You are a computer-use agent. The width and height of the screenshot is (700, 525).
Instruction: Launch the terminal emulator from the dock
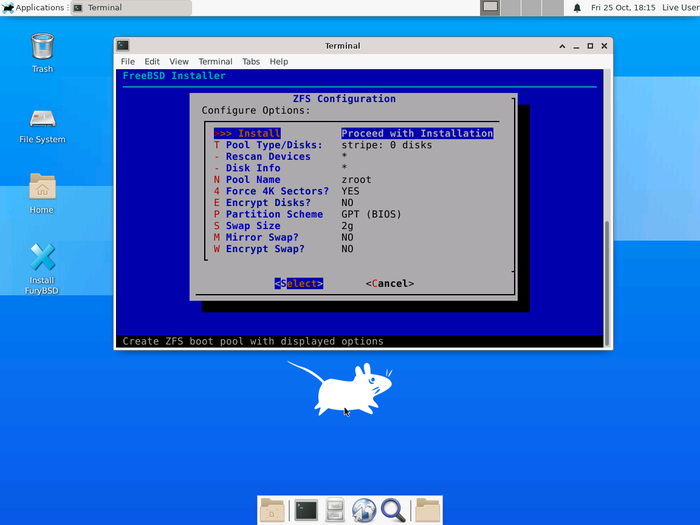306,510
